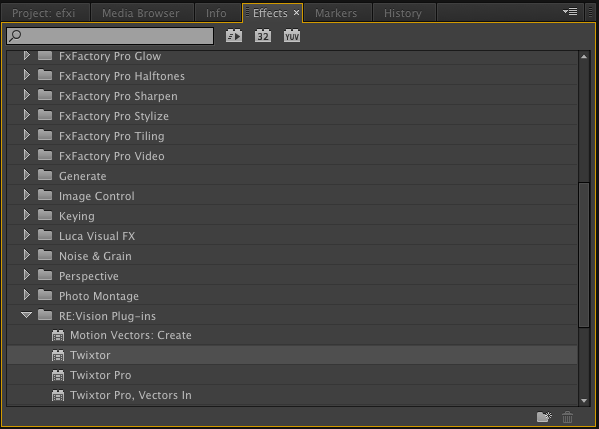Click the Twixtor Pro, Vectors In effect icon
The height and width of the screenshot is (429, 599).
[58, 395]
